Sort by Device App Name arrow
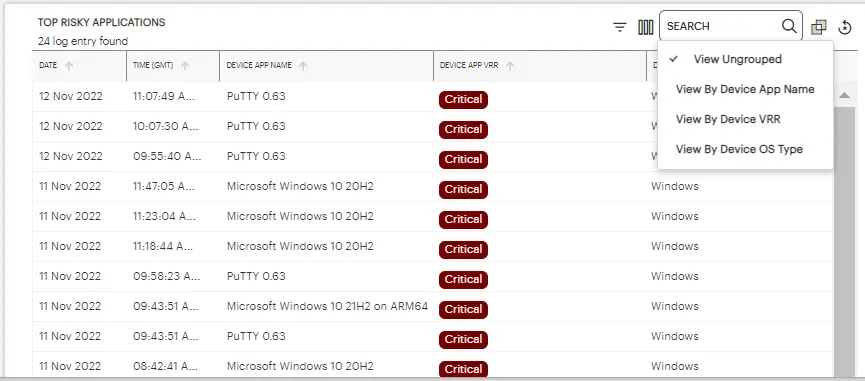Viewport: 865px width, 381px height. click(303, 66)
